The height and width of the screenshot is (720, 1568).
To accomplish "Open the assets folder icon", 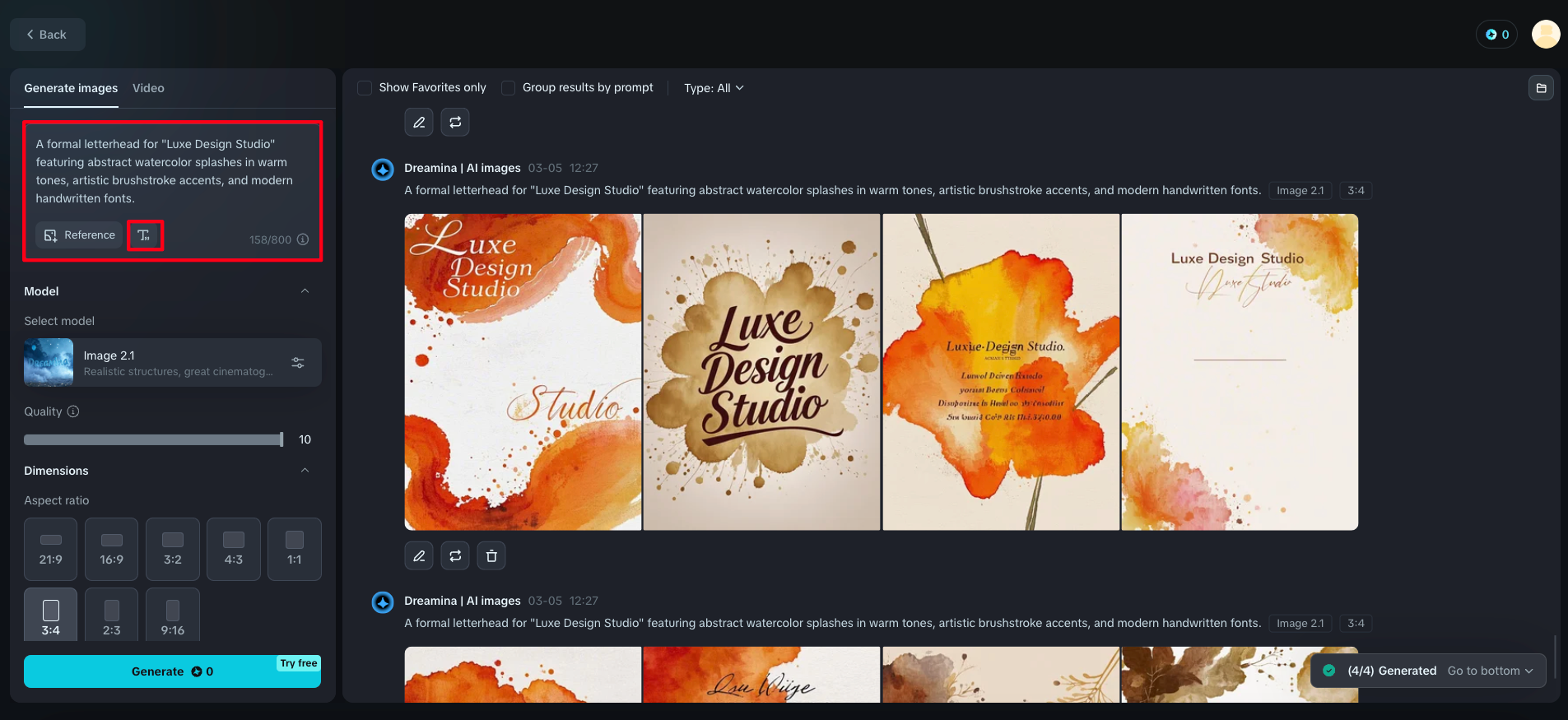I will click(1541, 88).
